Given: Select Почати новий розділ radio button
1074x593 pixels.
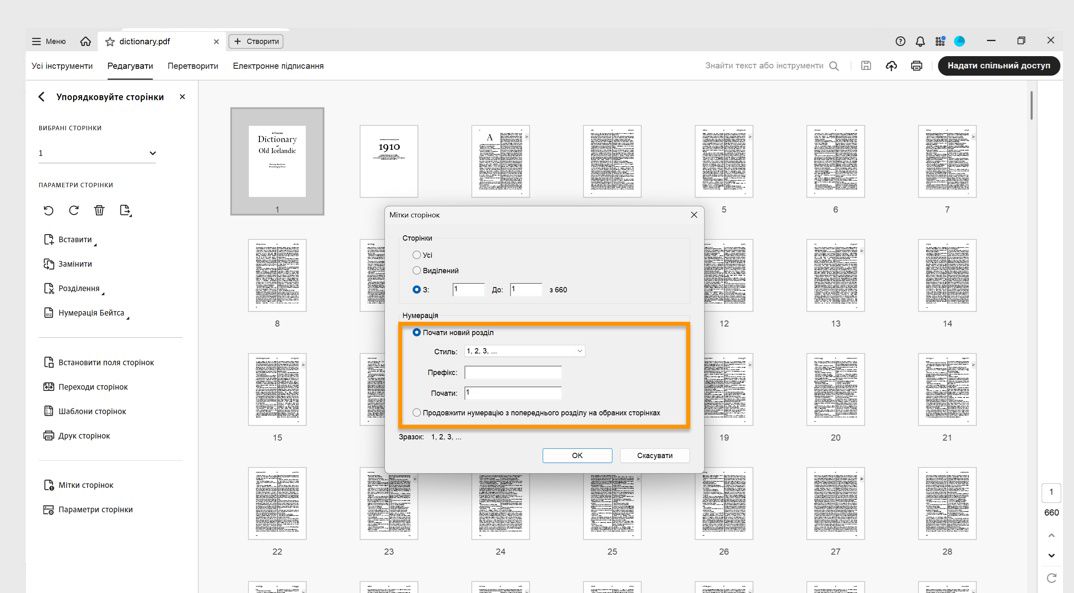Looking at the screenshot, I should point(416,332).
